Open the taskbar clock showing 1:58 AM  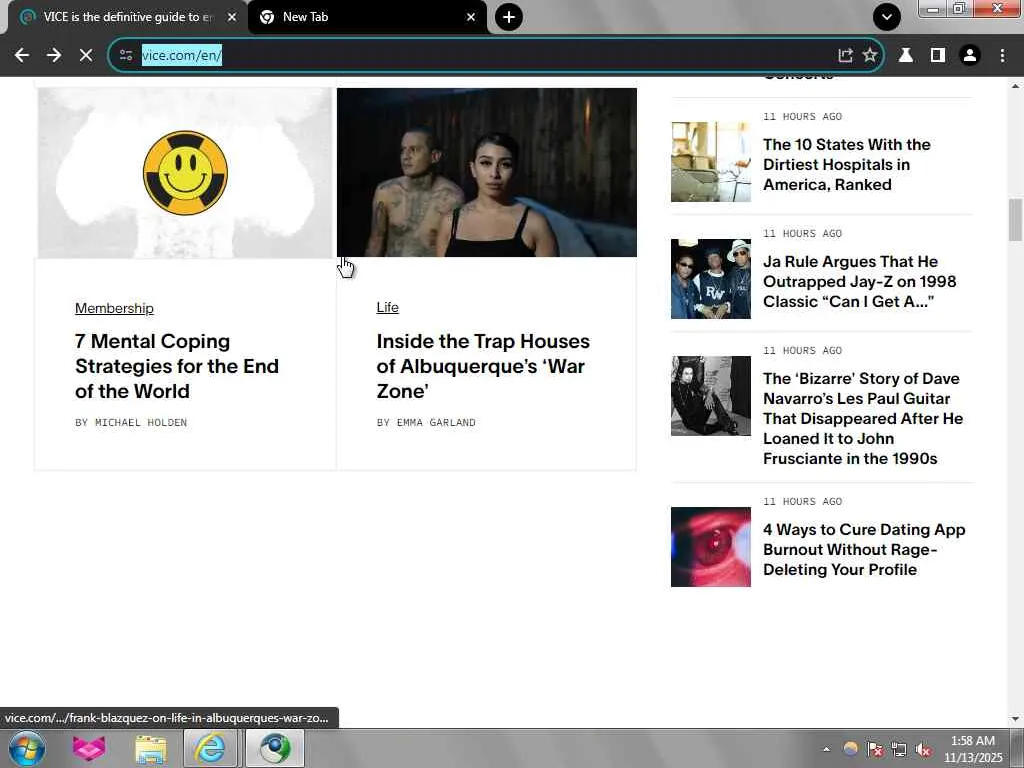pyautogui.click(x=972, y=749)
